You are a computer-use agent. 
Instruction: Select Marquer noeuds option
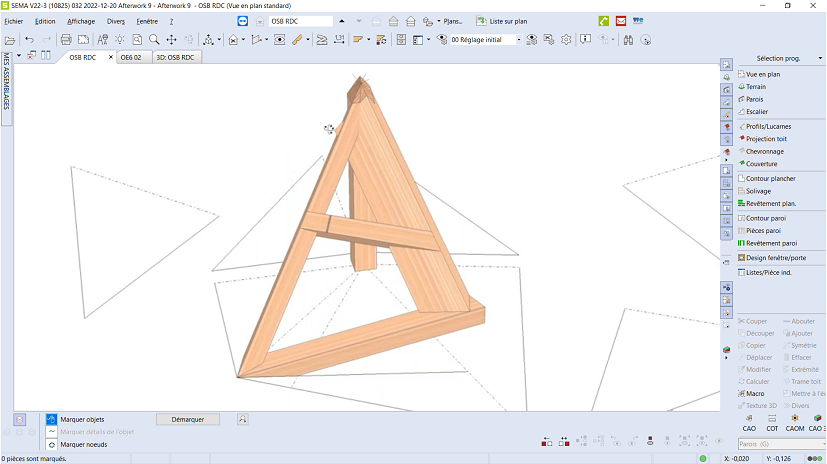pyautogui.click(x=84, y=444)
